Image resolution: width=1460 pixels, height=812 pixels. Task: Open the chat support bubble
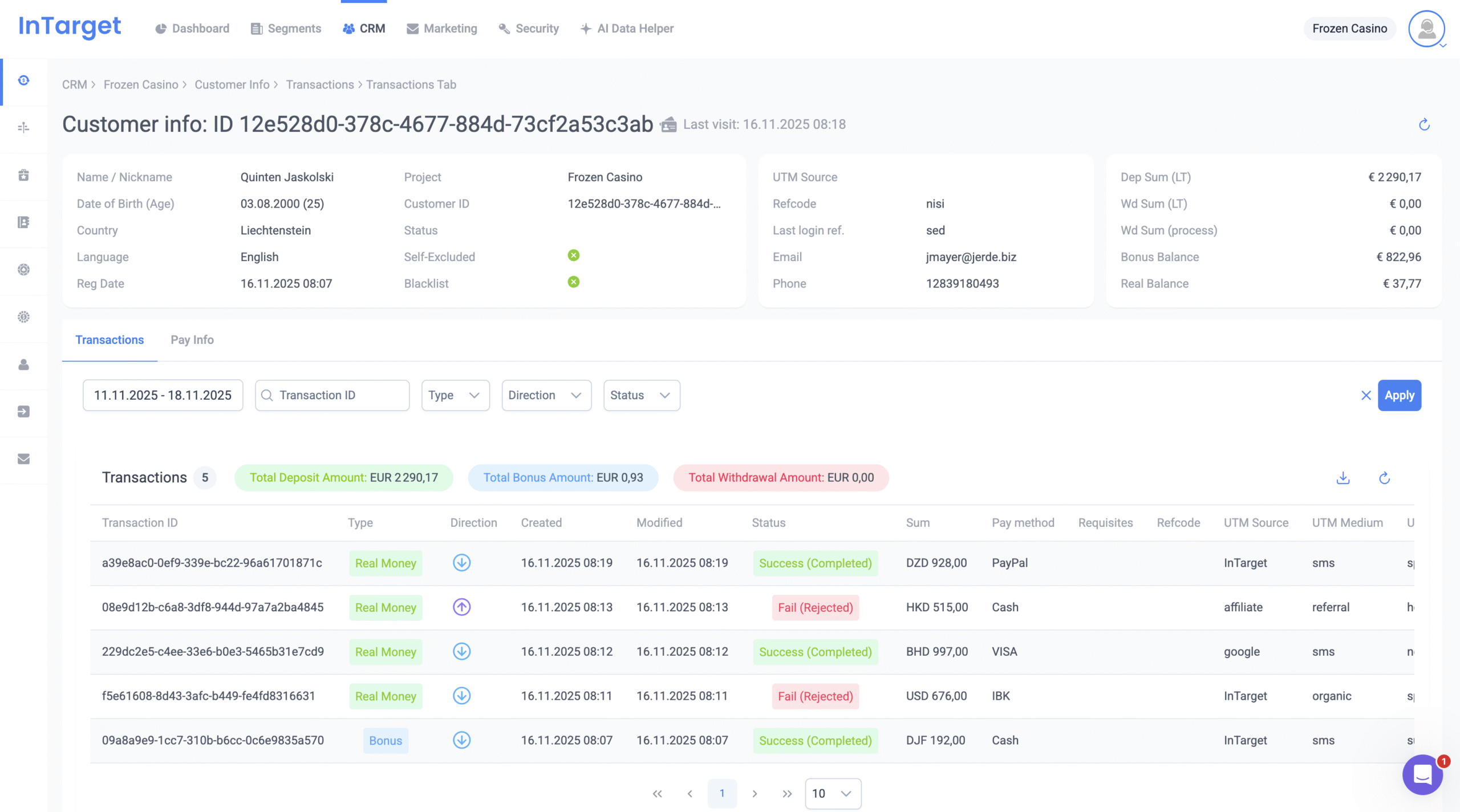(1422, 774)
